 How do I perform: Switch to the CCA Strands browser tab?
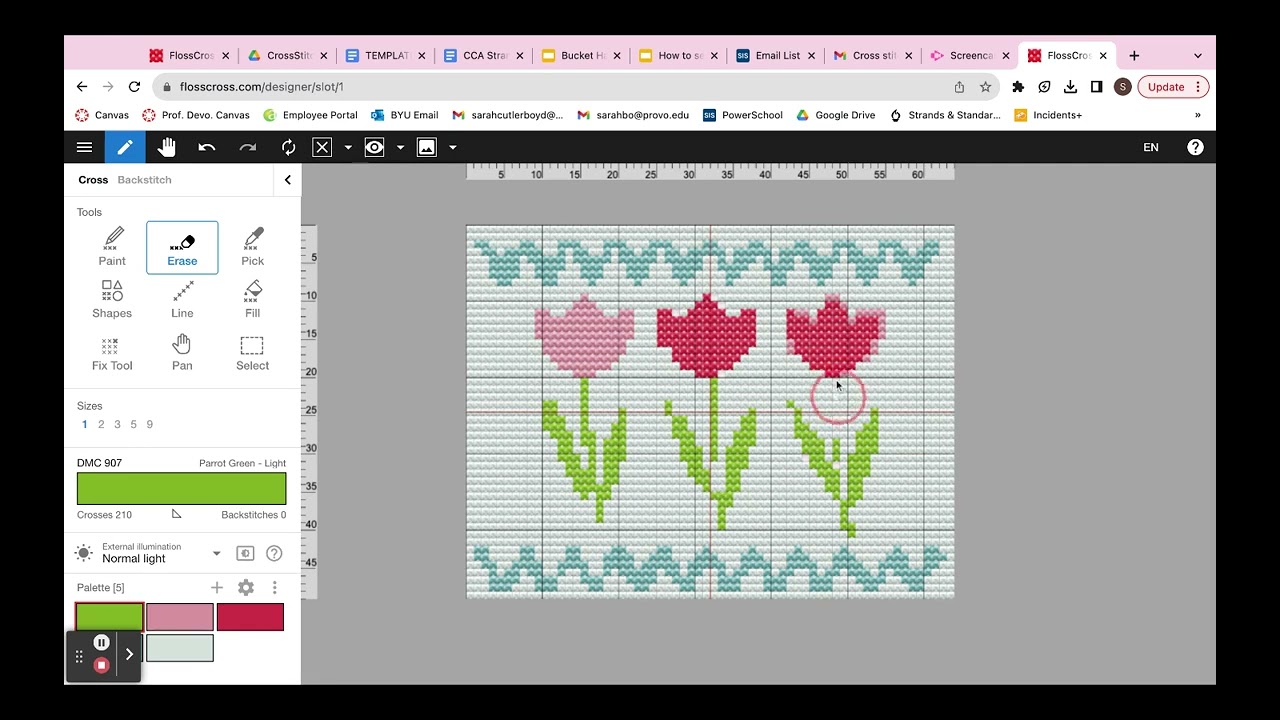tap(485, 56)
